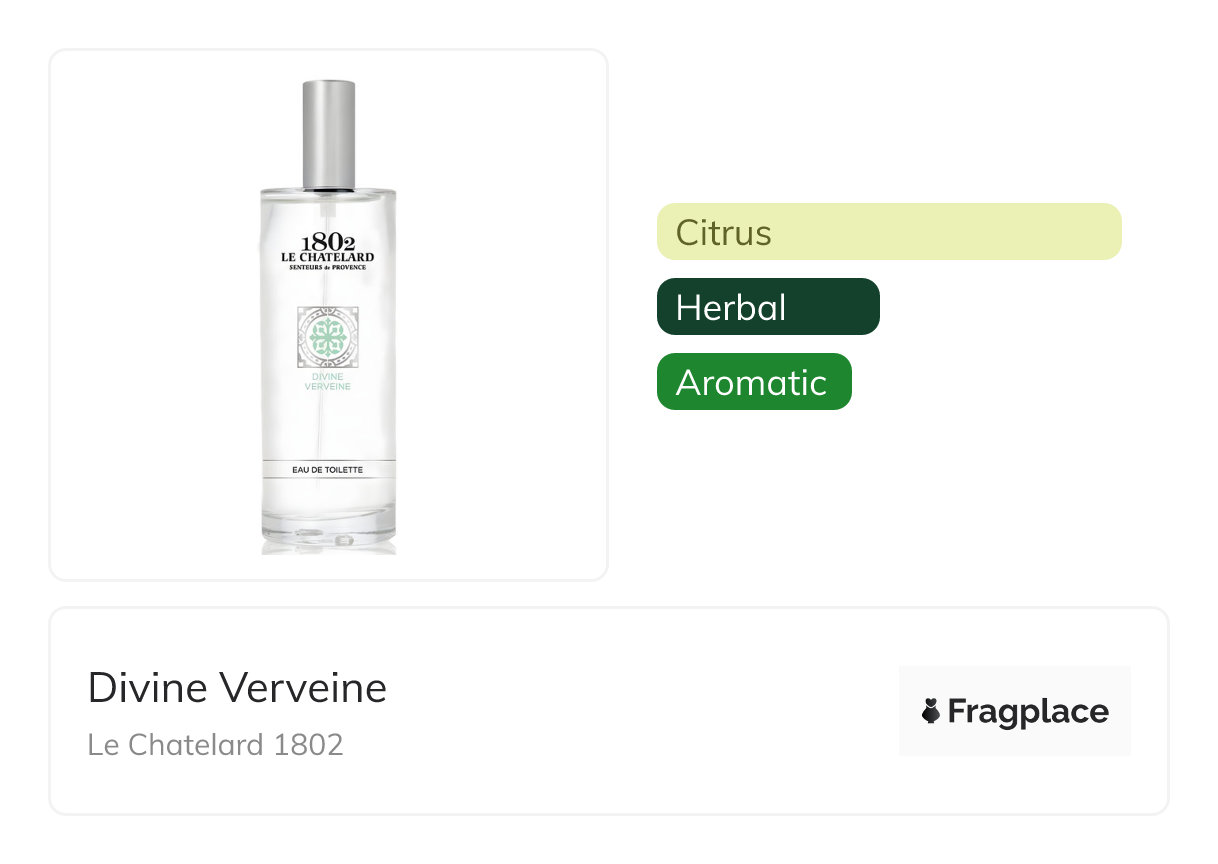Click the green Divine Verveine text on the bottle
Screen dimensions: 1218x864
328,382
